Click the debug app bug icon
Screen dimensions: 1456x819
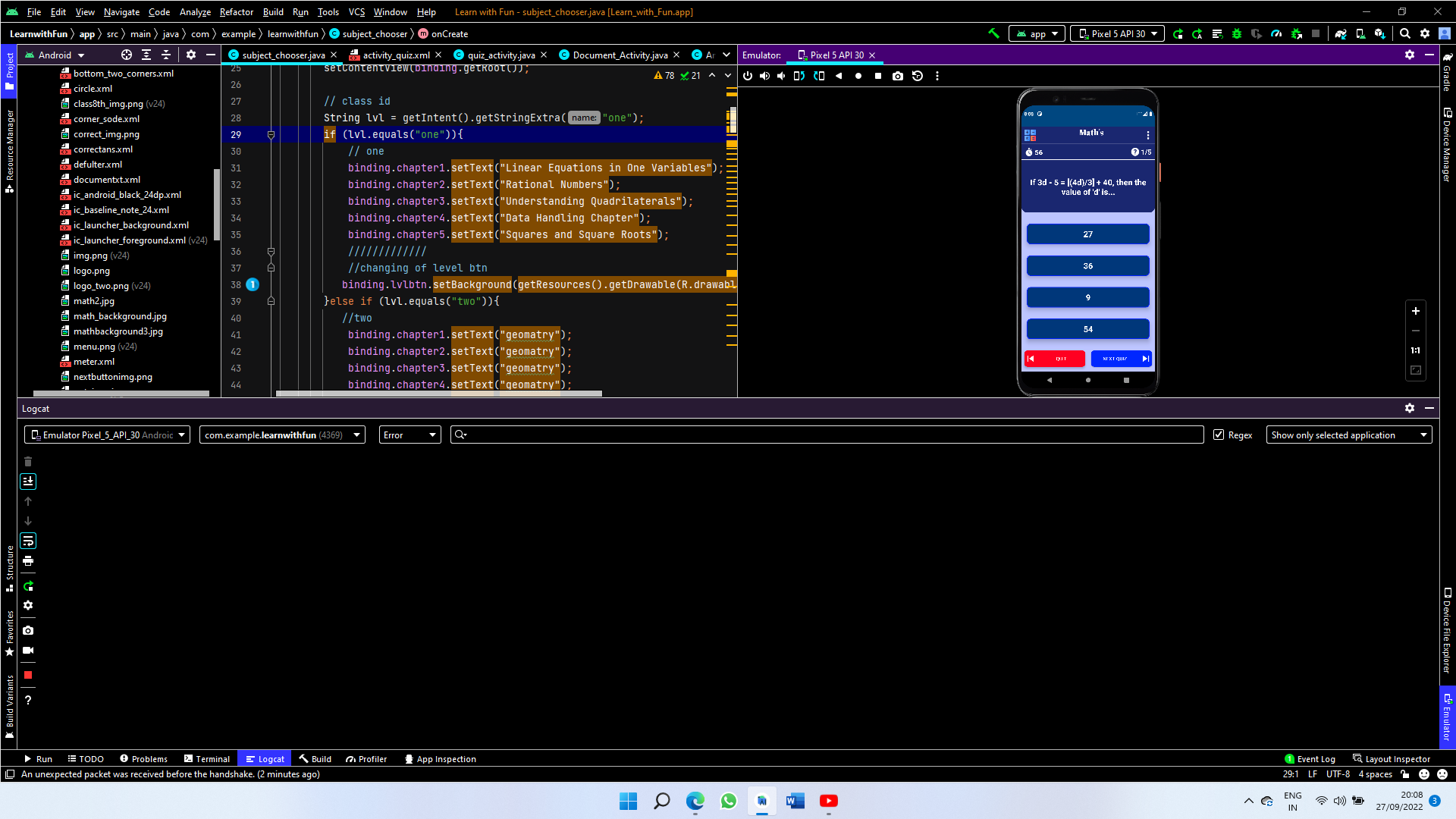1237,33
